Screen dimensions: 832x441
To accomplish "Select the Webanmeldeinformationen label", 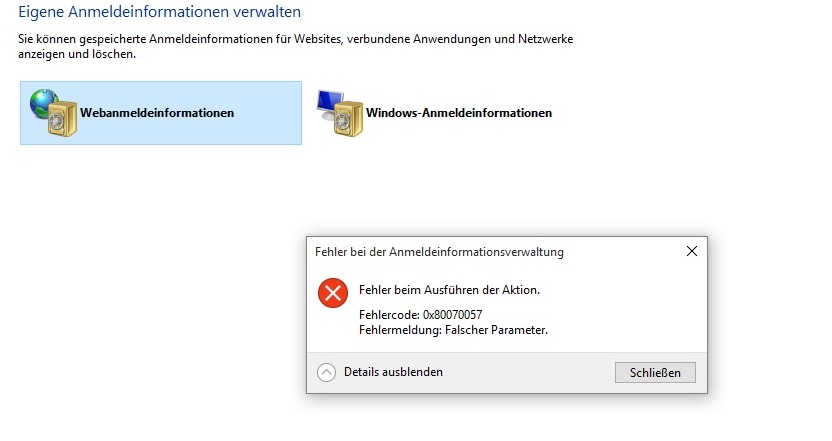I will pos(157,113).
